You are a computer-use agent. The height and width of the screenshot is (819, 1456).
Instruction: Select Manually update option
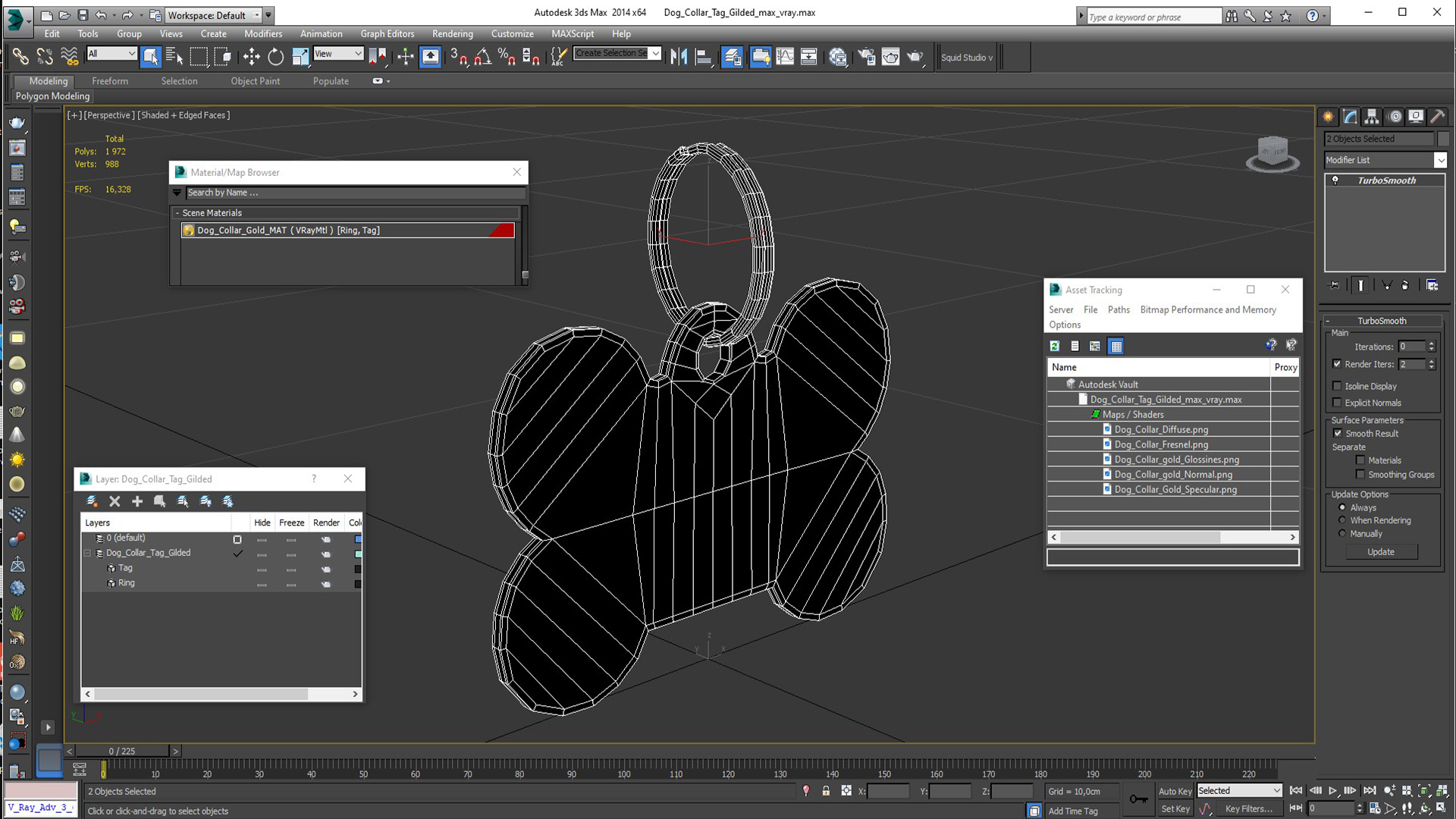1342,534
